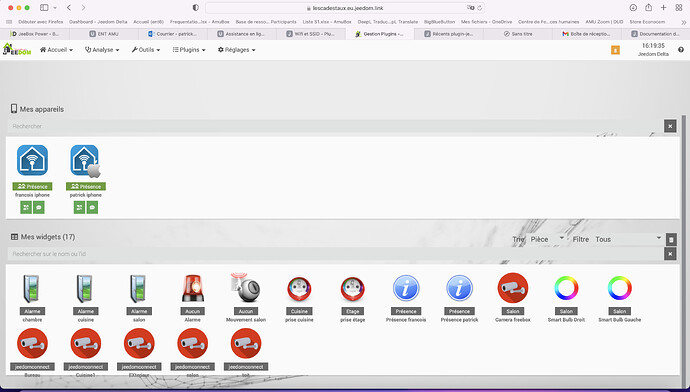Focus the Rechercher devices search field

click(335, 126)
